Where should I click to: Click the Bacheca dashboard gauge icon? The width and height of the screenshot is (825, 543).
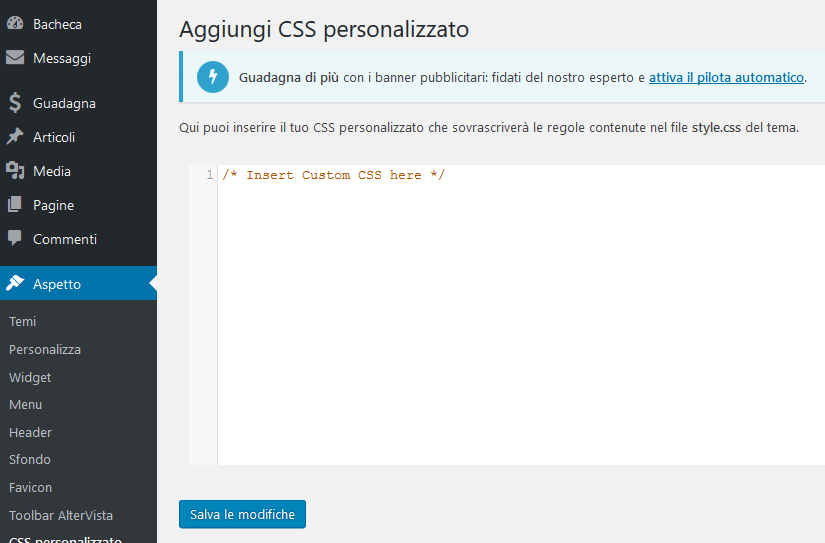point(15,24)
